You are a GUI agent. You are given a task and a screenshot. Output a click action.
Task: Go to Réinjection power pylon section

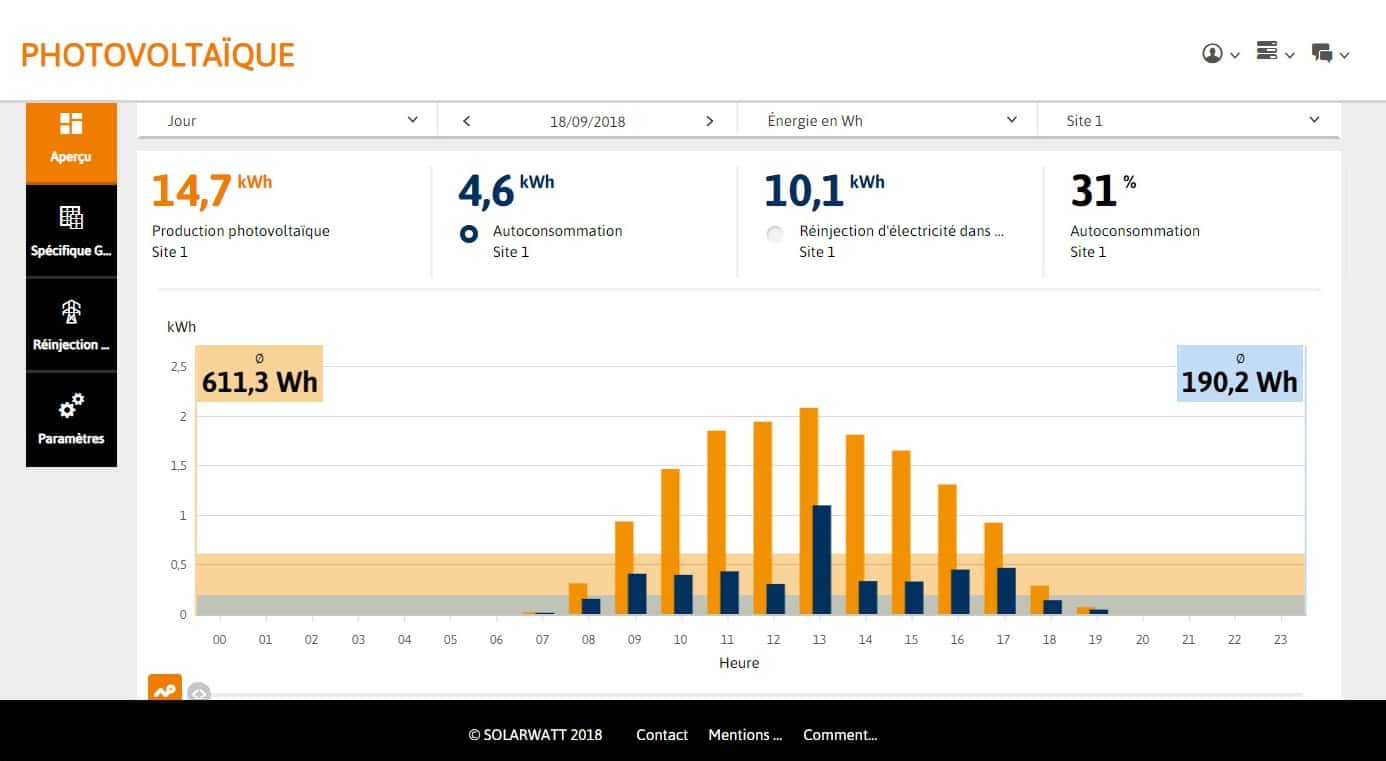[71, 325]
